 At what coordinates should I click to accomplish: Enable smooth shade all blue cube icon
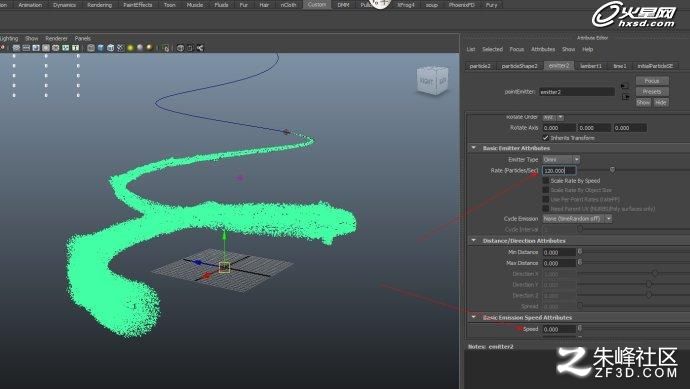click(x=101, y=48)
